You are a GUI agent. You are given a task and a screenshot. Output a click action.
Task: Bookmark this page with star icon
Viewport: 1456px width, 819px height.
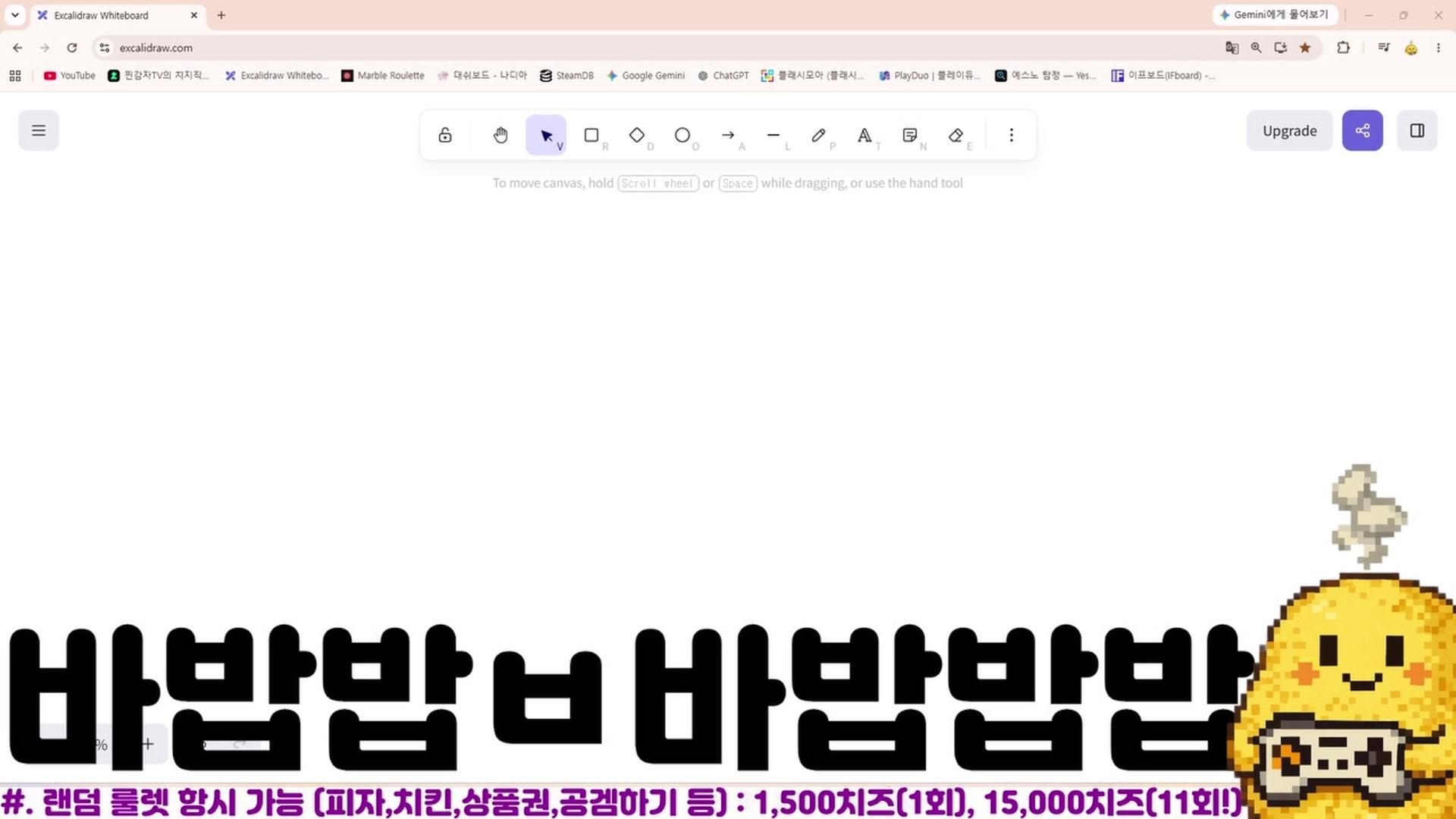[1305, 48]
